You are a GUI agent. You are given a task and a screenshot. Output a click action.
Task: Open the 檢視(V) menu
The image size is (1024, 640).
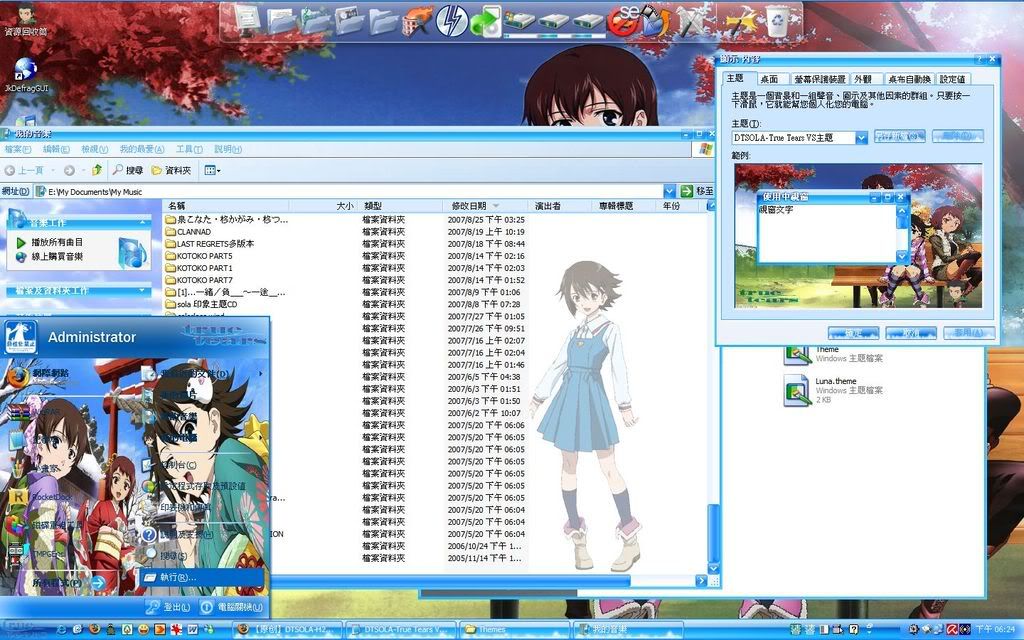[x=95, y=150]
